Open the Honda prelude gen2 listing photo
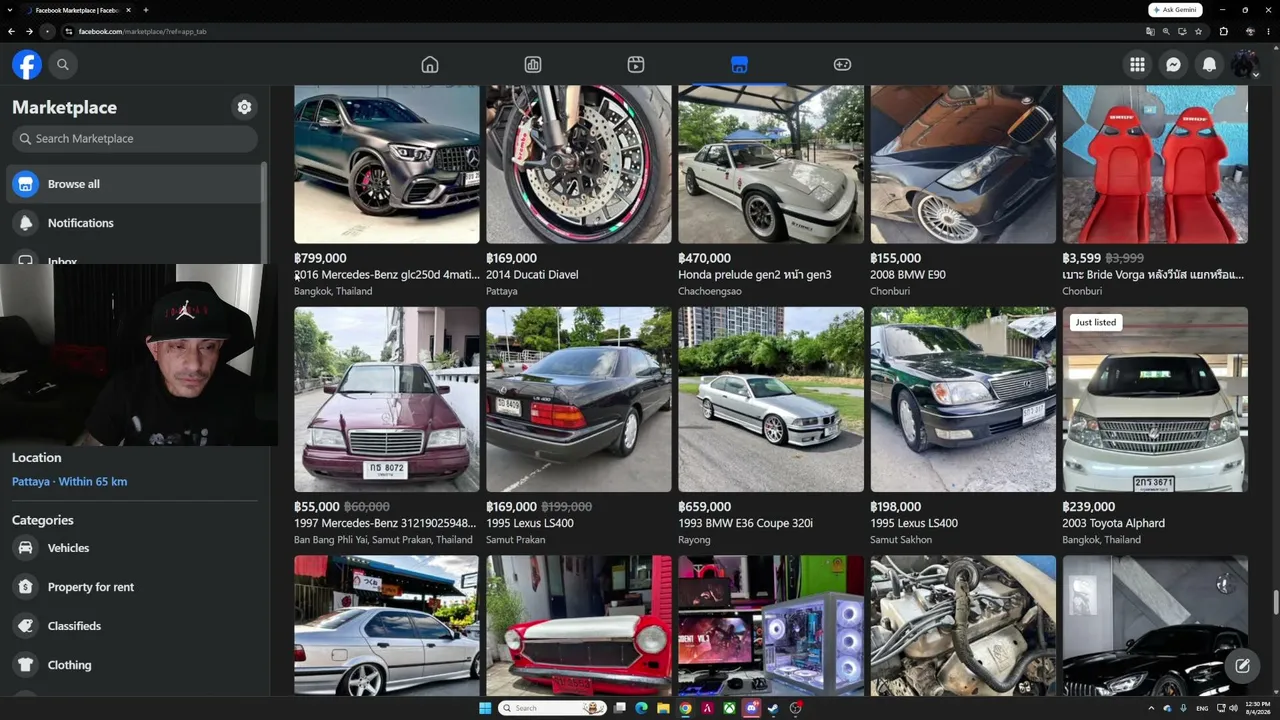This screenshot has height=720, width=1280. (771, 164)
